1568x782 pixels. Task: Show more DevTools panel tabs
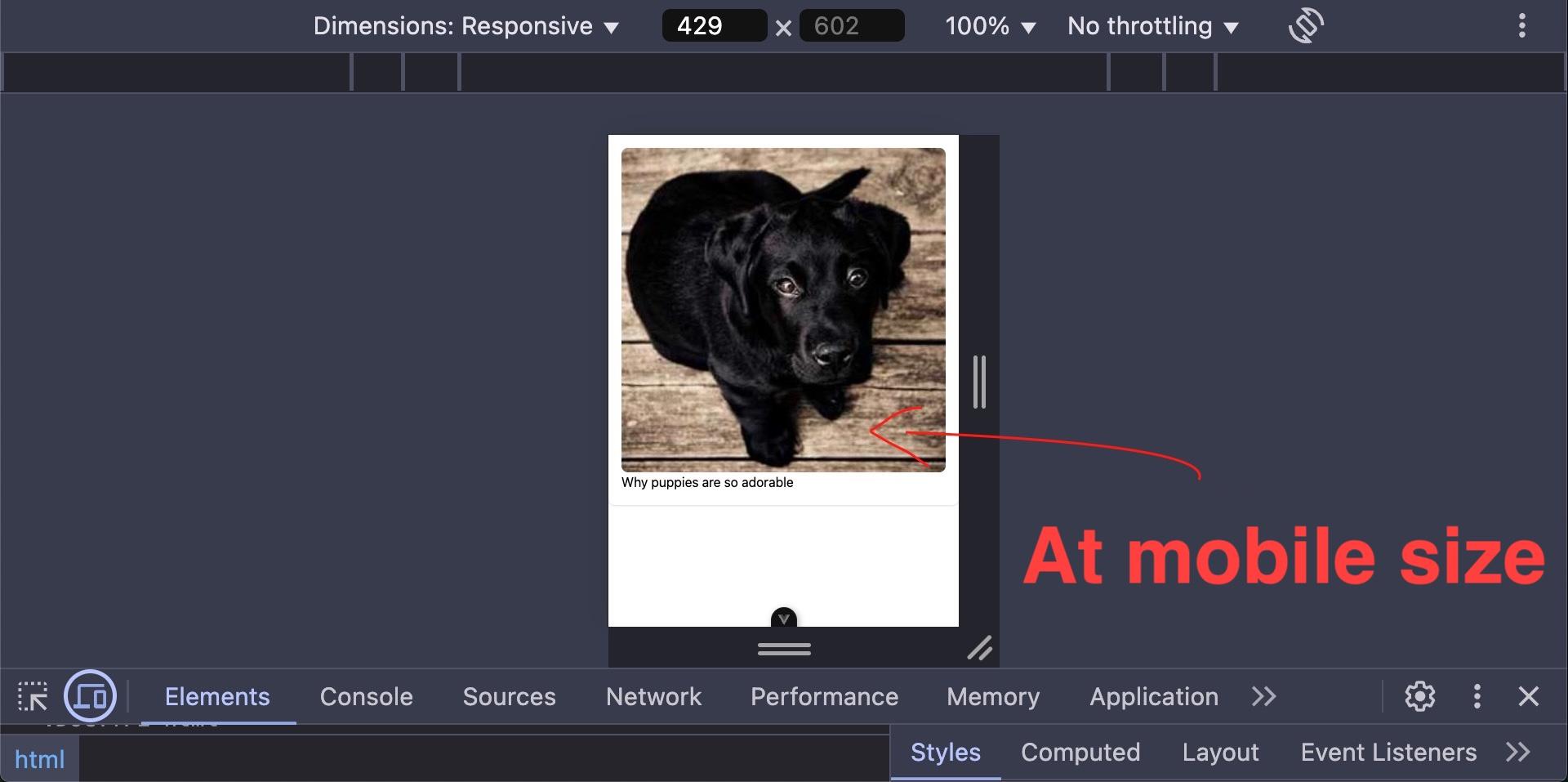point(1263,696)
